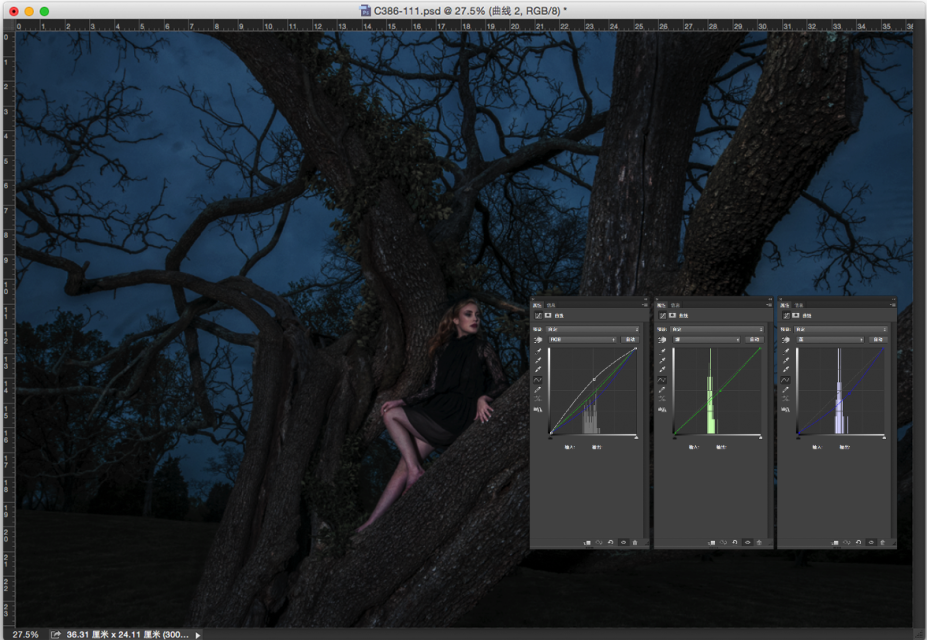927x640 pixels.
Task: Toggle layer visibility eye in the green curves panel
Action: (747, 542)
